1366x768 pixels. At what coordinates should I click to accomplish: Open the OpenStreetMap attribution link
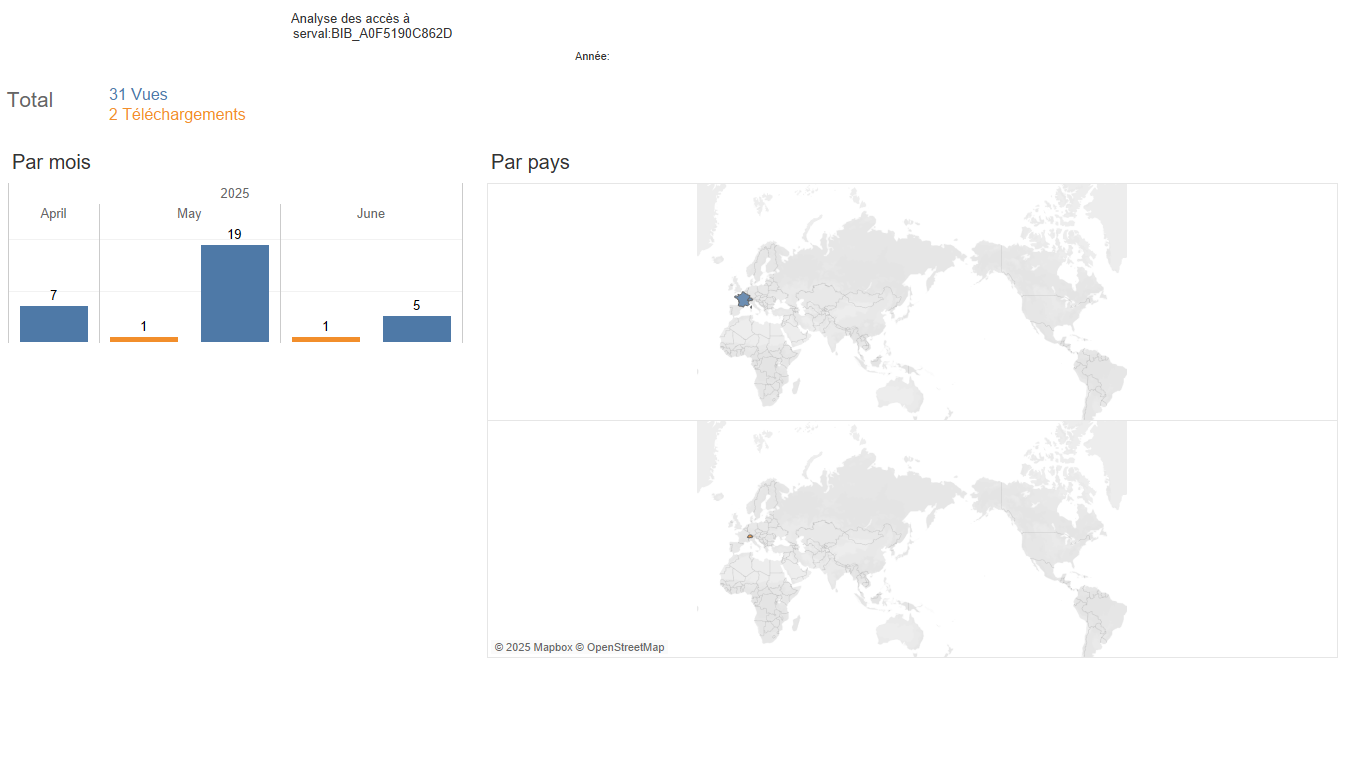point(620,648)
